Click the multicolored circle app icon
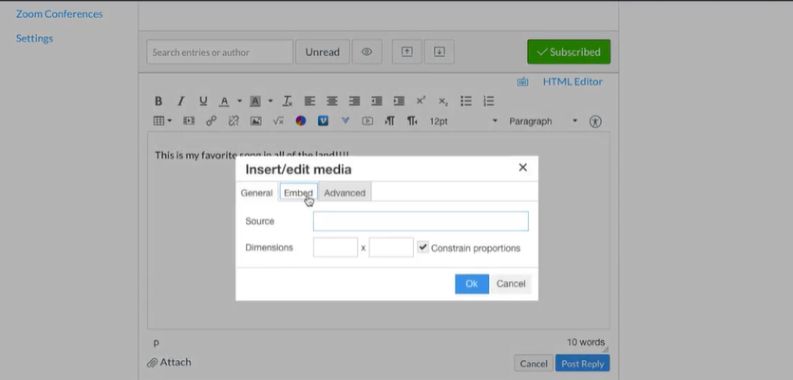 pyautogui.click(x=301, y=121)
